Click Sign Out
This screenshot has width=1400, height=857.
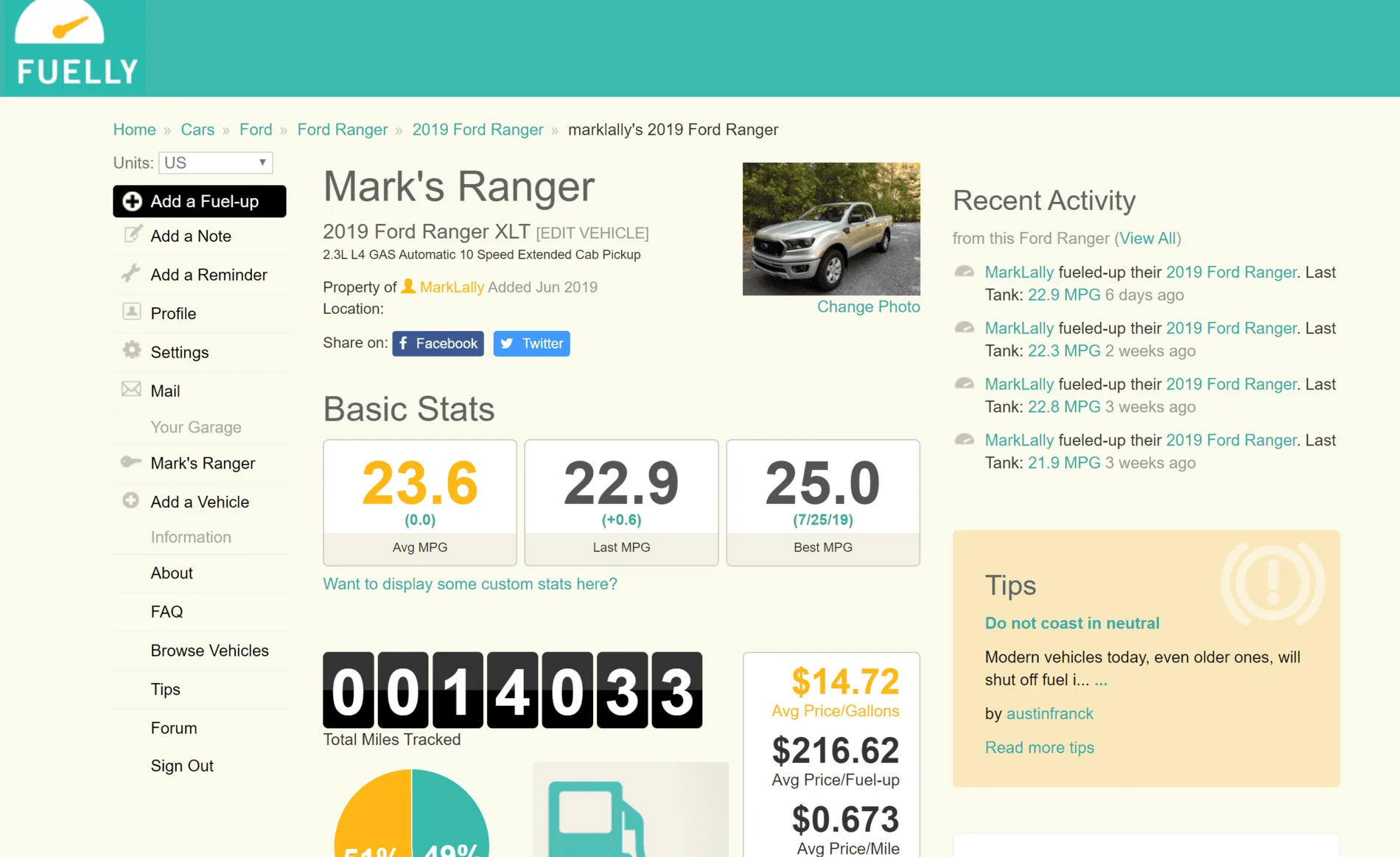click(182, 766)
